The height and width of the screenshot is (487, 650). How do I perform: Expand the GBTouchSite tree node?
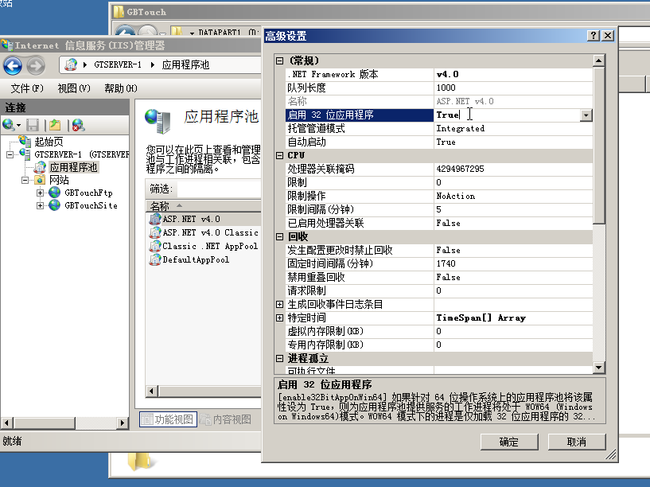point(40,206)
